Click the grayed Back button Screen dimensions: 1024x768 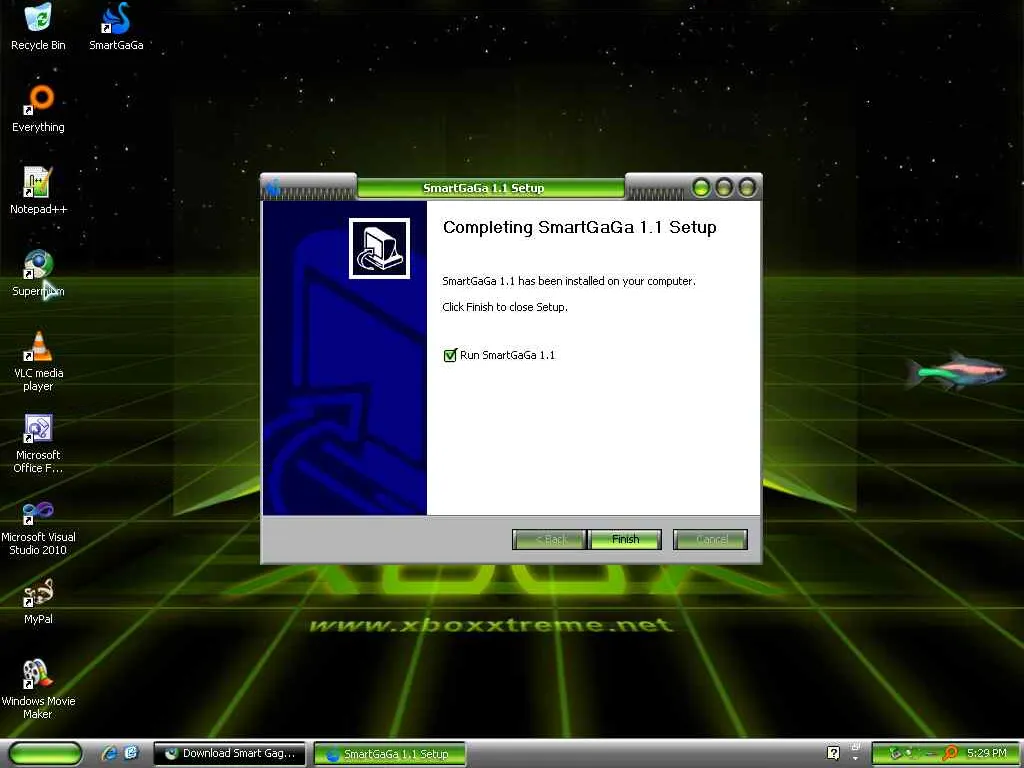[x=549, y=539]
